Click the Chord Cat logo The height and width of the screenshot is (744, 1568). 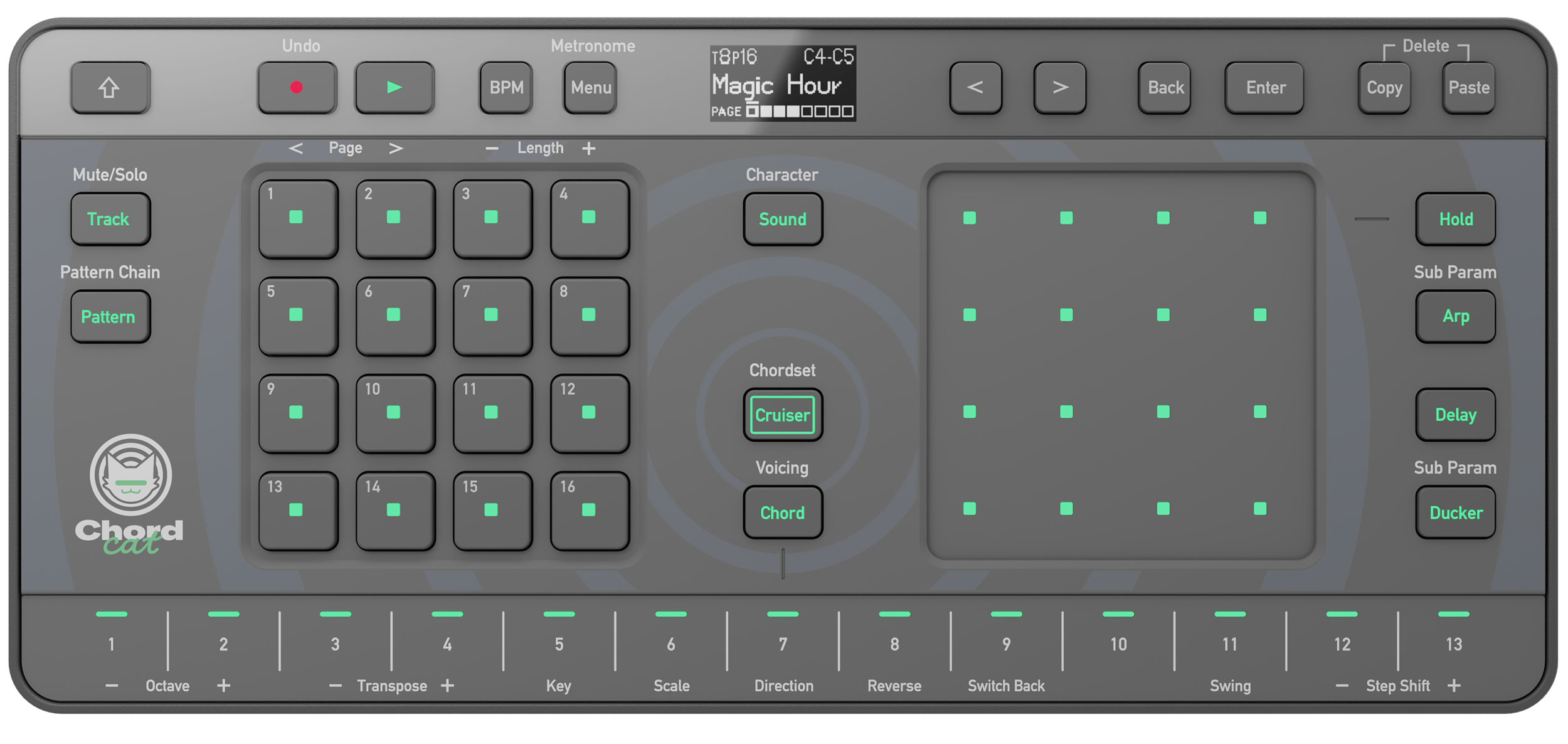tap(130, 494)
